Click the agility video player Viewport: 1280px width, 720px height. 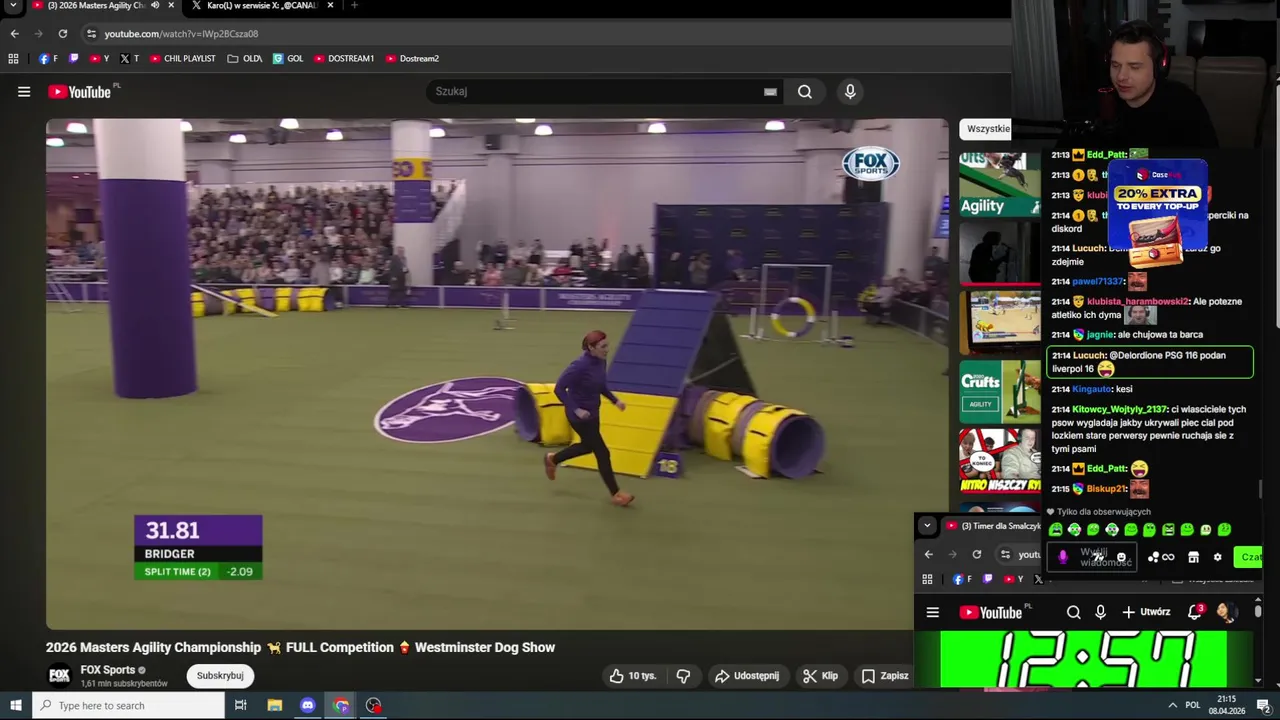497,374
